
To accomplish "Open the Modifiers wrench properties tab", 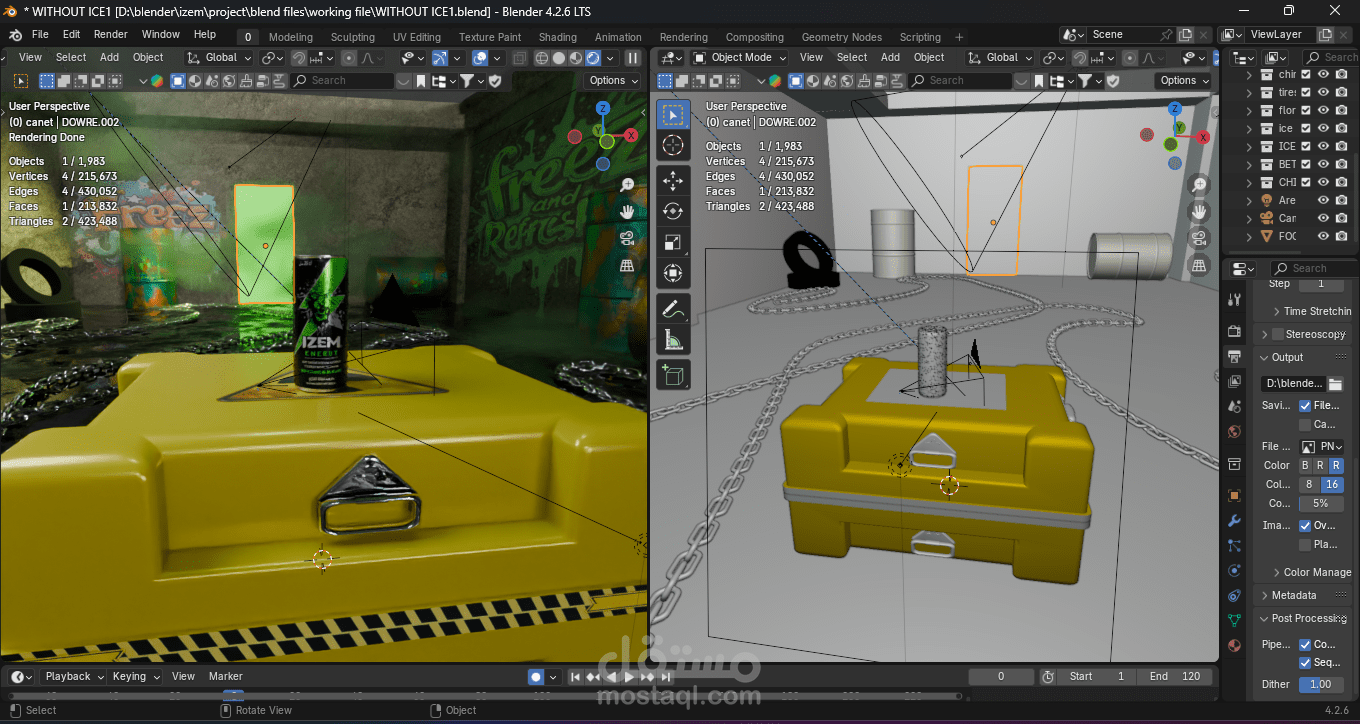I will 1235,521.
